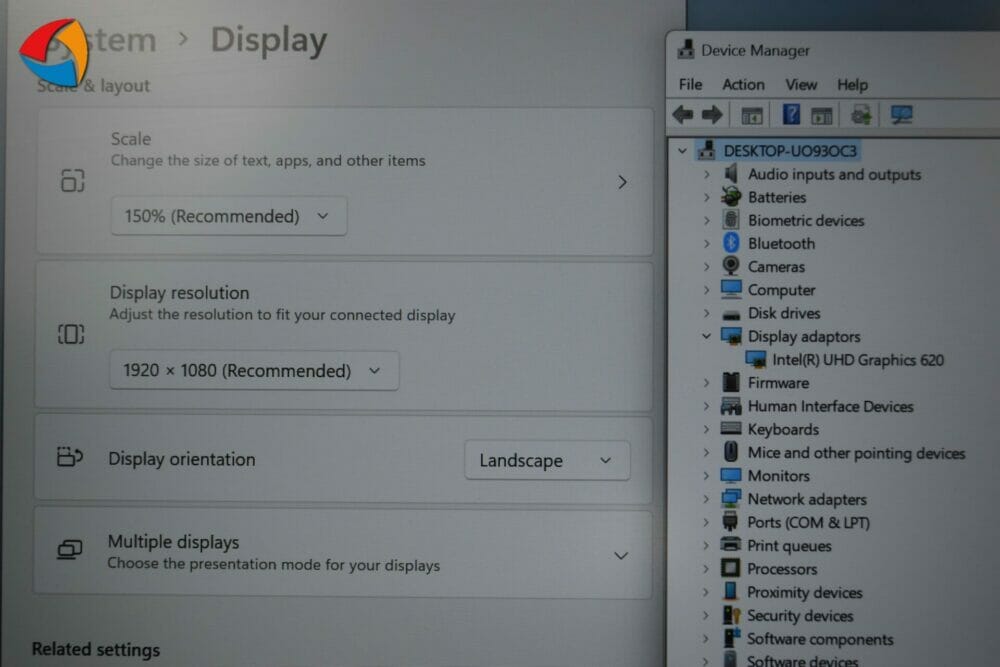This screenshot has height=667, width=1000.
Task: Expand the Multiple displays section chevron
Action: 621,555
